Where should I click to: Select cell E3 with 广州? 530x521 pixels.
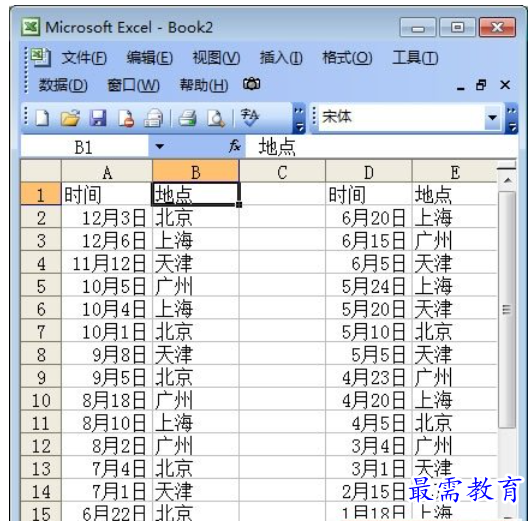(455, 240)
